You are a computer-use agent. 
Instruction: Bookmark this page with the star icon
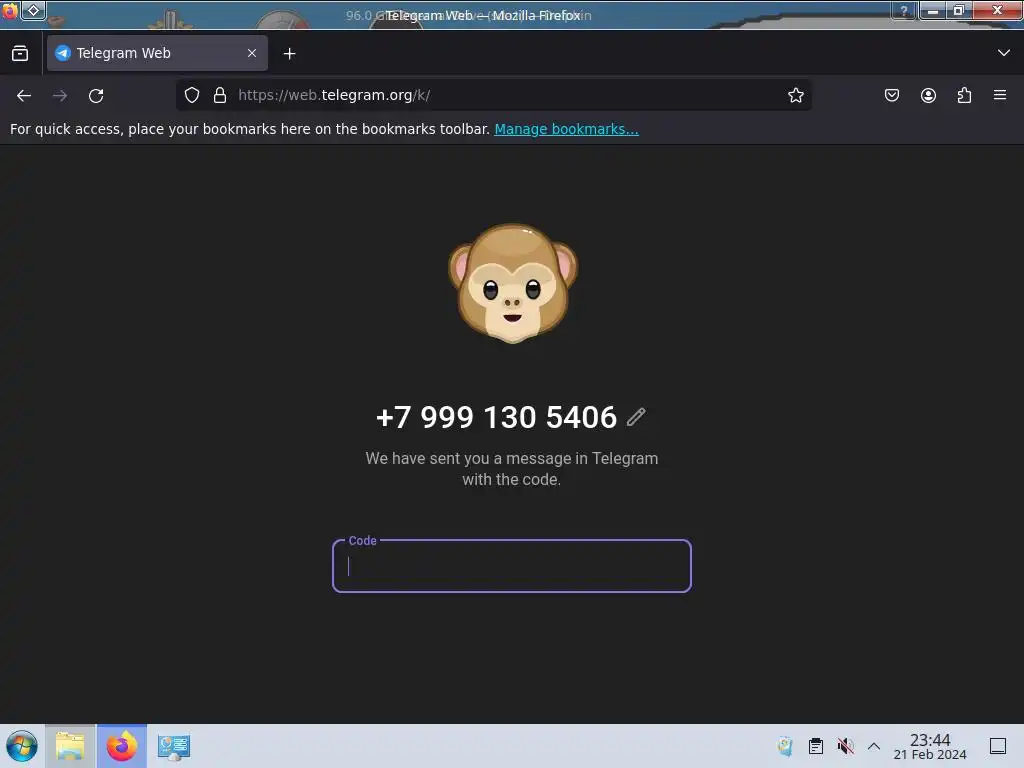795,95
